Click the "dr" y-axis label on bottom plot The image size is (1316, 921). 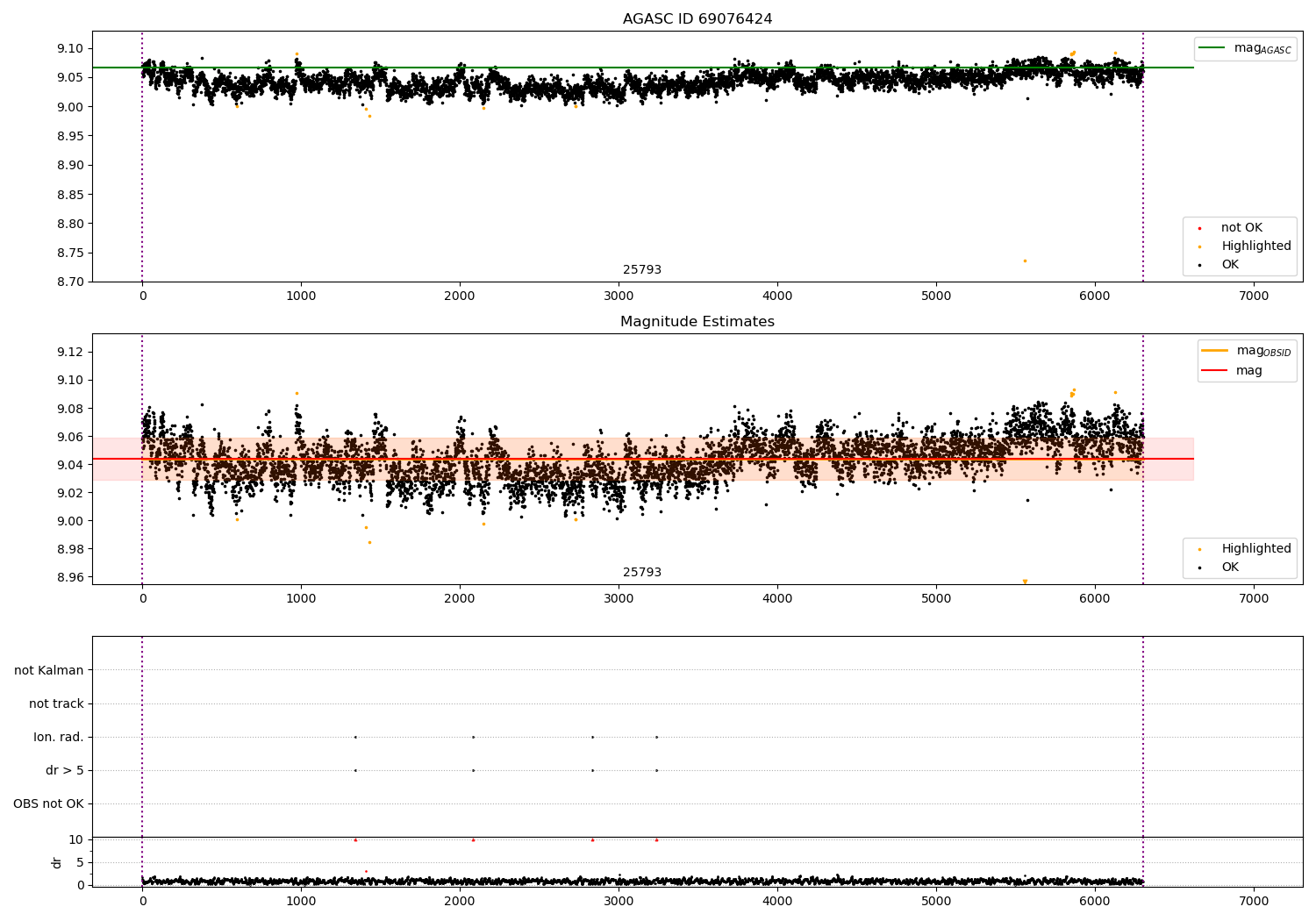tap(57, 863)
